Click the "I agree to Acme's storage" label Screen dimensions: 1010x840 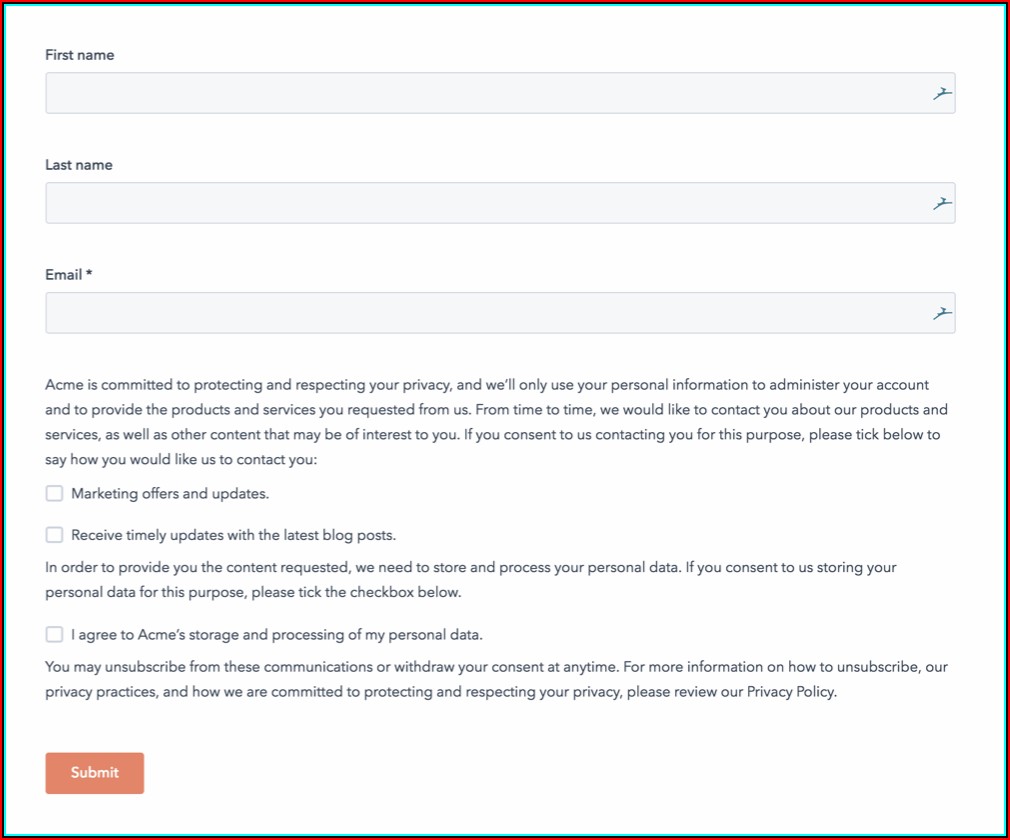click(277, 634)
